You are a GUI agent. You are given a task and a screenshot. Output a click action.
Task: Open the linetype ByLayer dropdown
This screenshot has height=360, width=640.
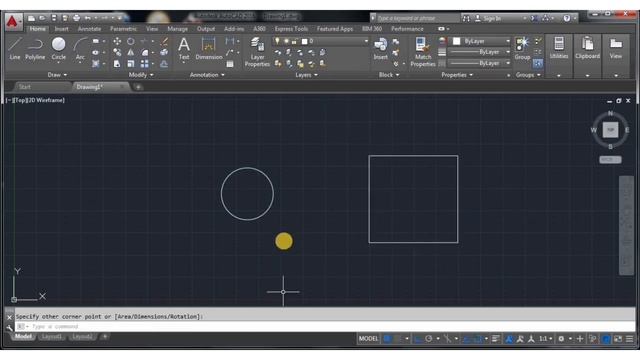480,63
